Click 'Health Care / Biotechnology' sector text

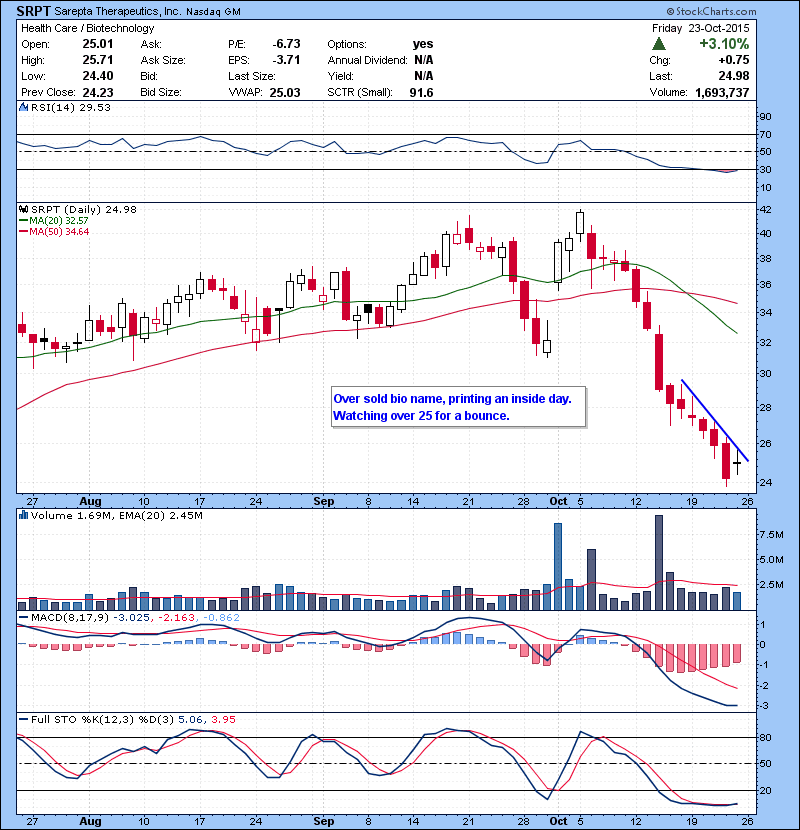pos(87,29)
